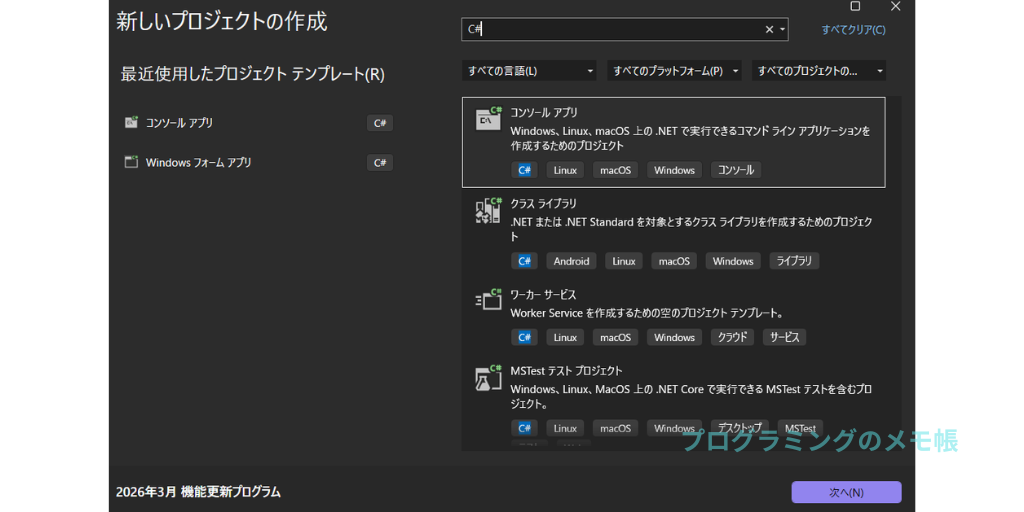Click the 次へ(N) button
1024x512 pixels.
point(846,492)
